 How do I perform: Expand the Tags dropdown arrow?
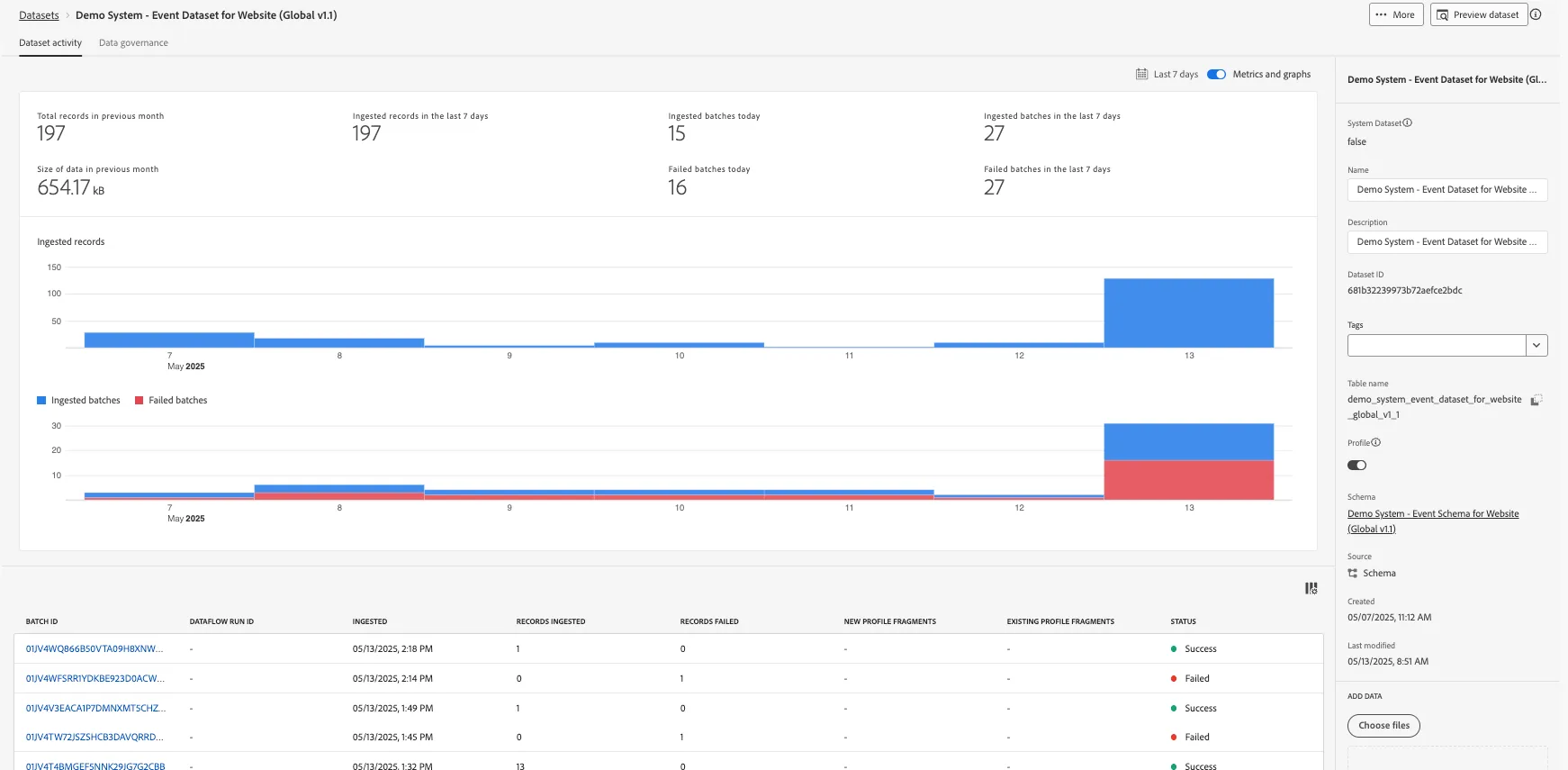click(1536, 345)
